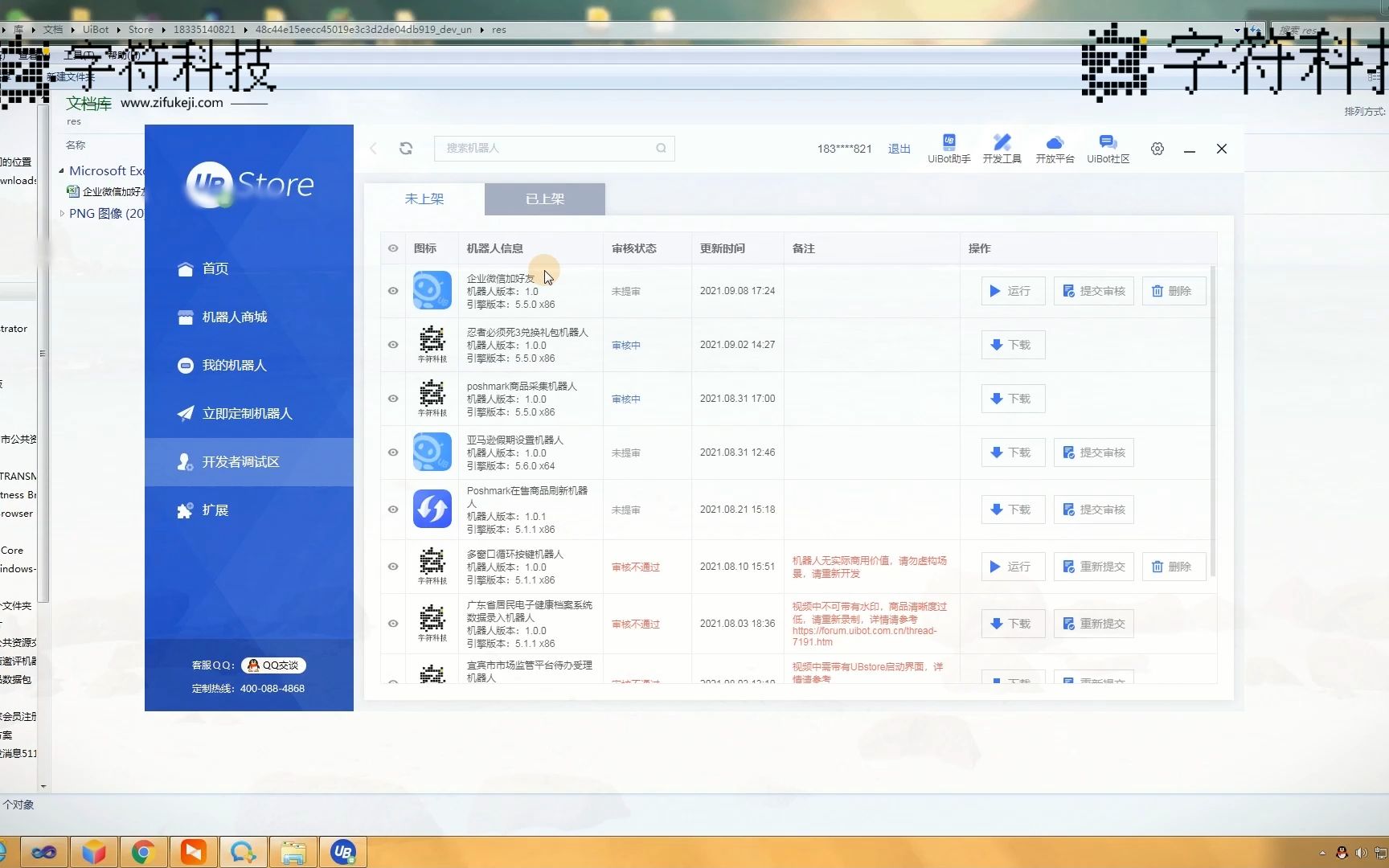Open the file explorer taskbar icon
Screen dimensions: 1389x868
click(x=293, y=852)
